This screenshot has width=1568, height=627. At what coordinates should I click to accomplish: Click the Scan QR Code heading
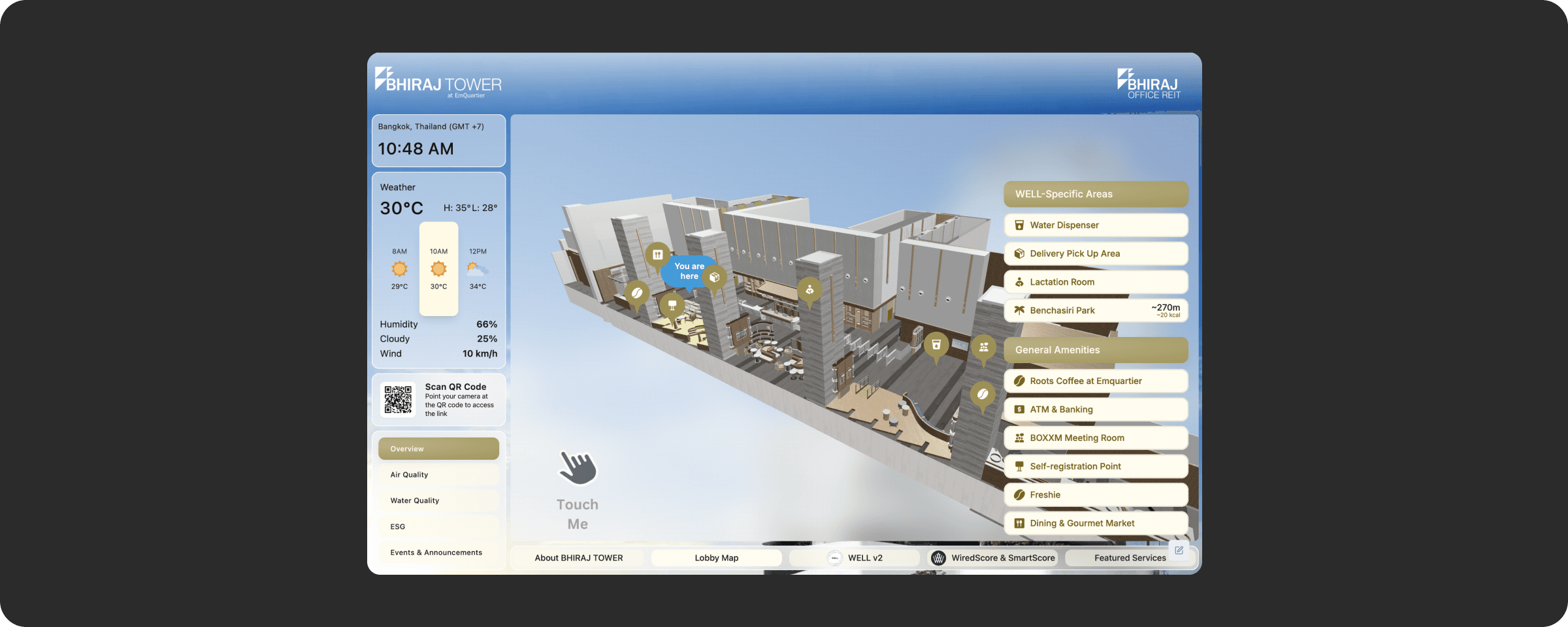pos(455,387)
